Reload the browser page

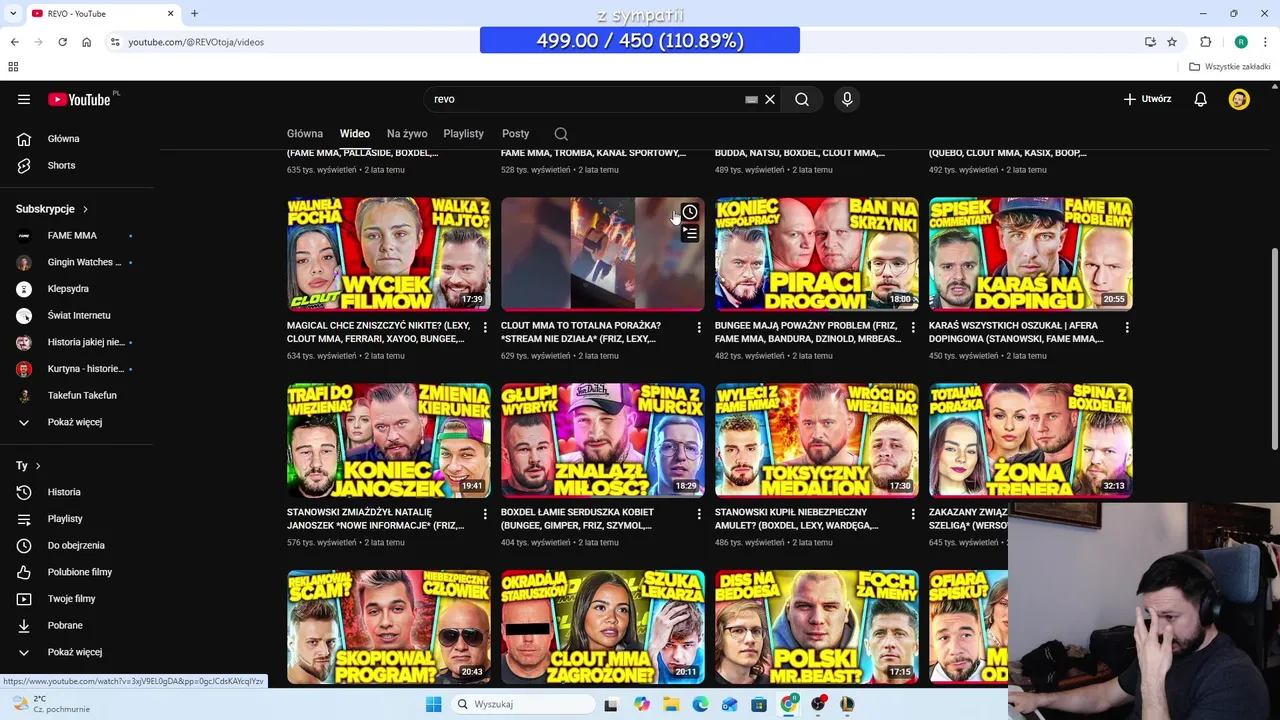coord(62,42)
